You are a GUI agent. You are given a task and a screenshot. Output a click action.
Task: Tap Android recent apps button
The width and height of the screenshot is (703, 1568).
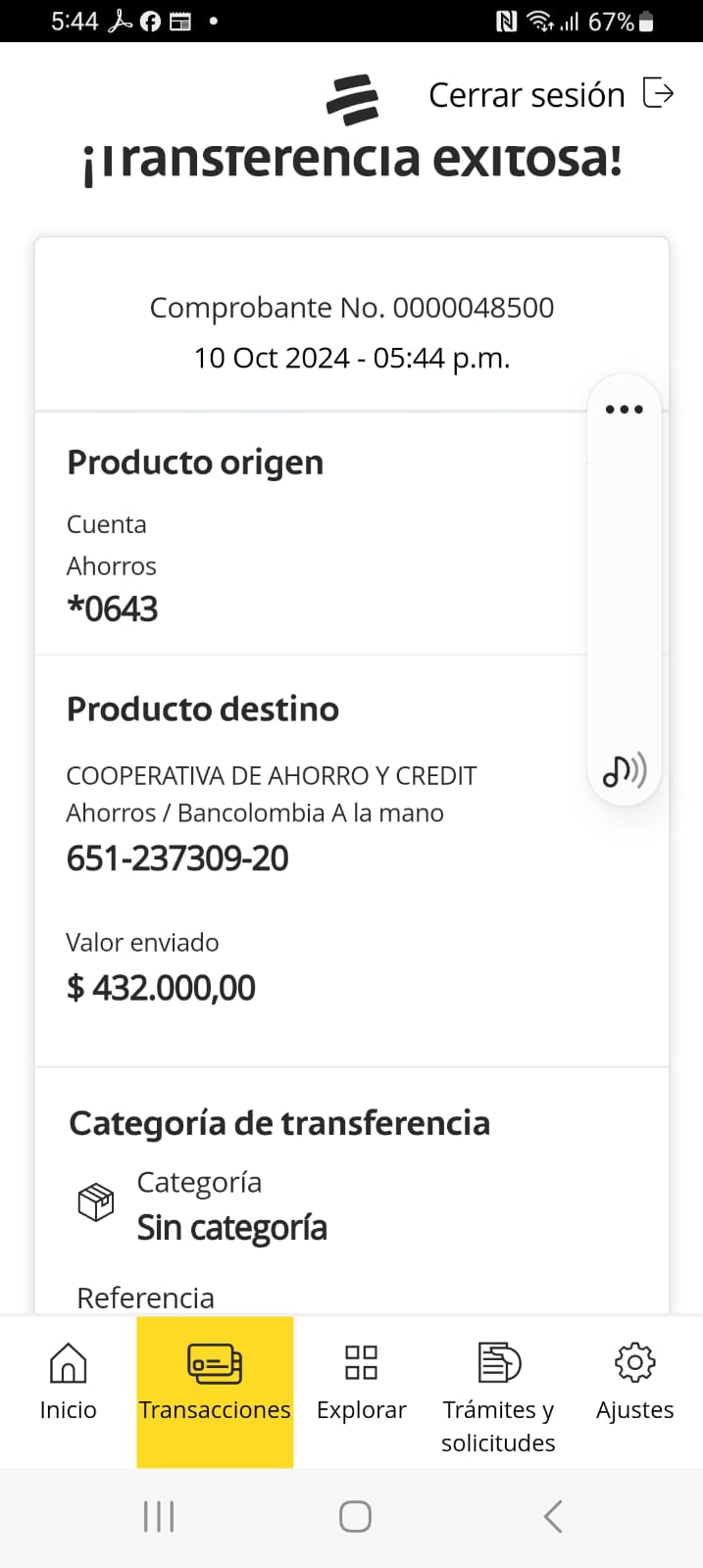coord(159,1516)
